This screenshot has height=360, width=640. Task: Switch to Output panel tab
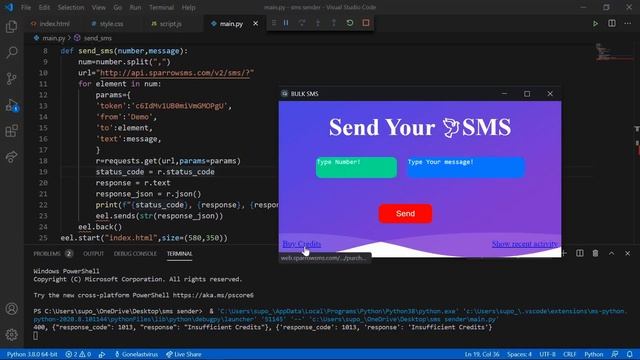93,253
